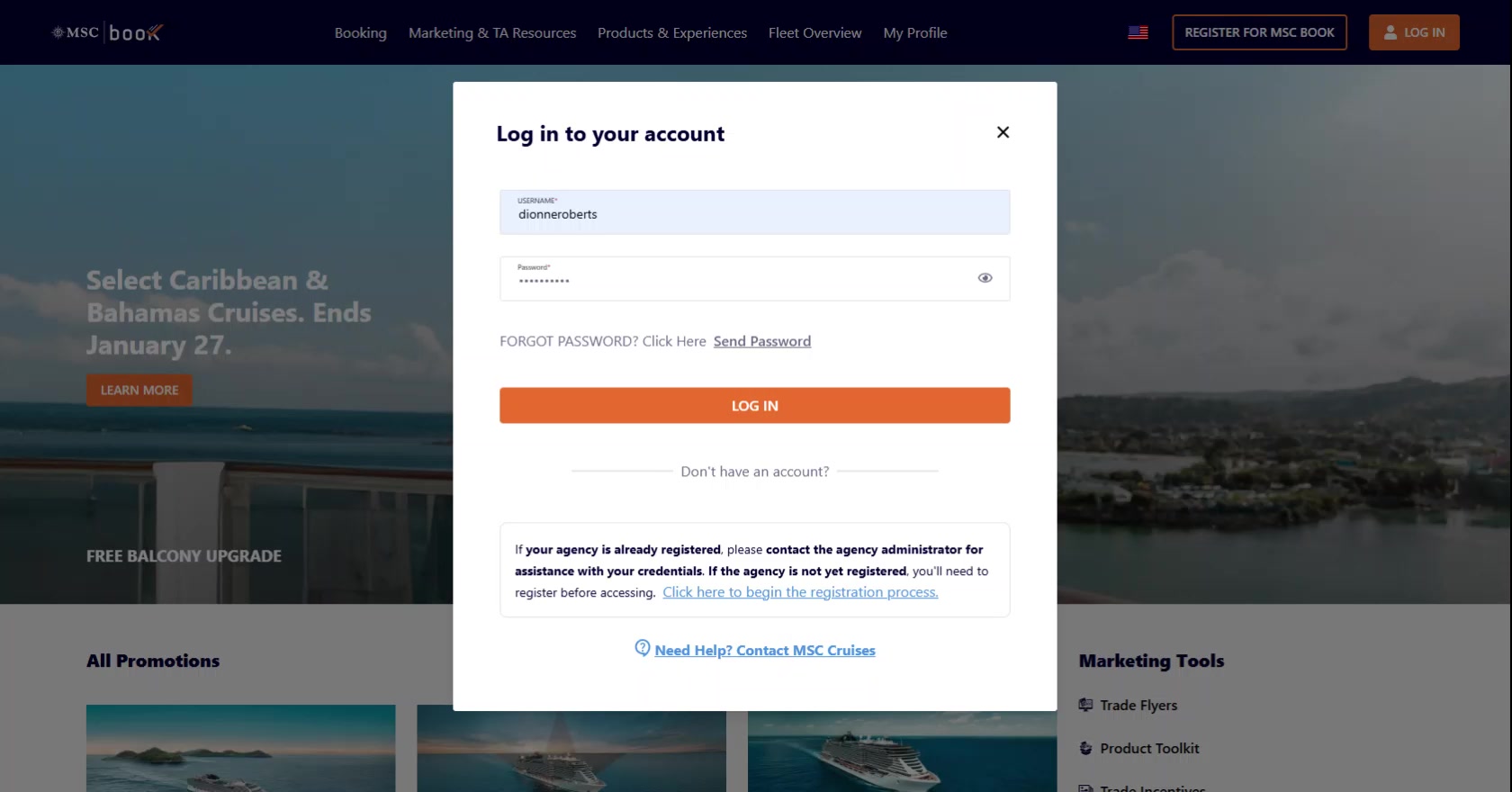
Task: Click Register for MSC Book button
Action: (1259, 32)
